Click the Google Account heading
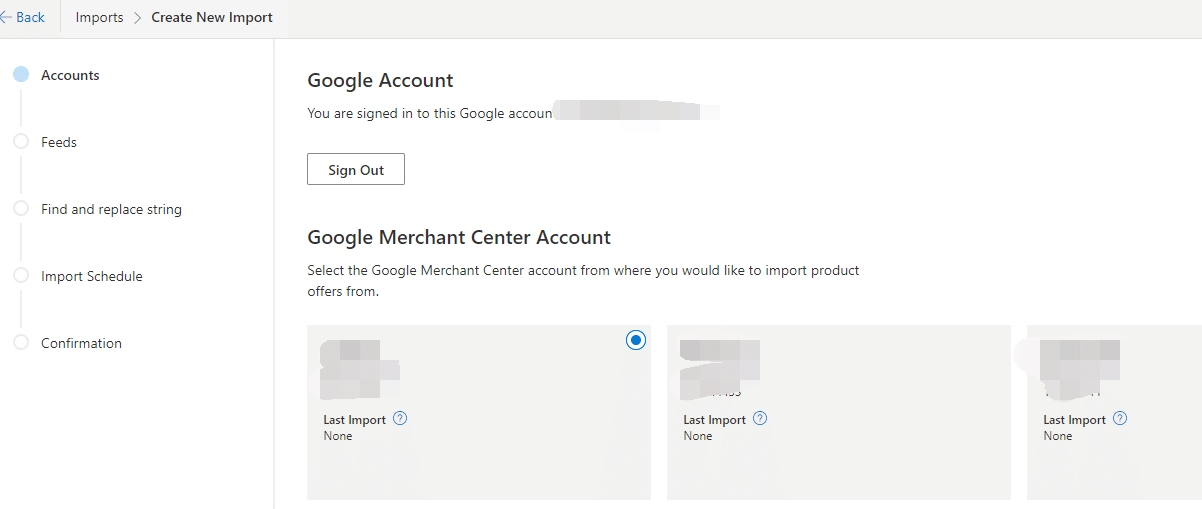Viewport: 1202px width, 509px height. coord(380,81)
